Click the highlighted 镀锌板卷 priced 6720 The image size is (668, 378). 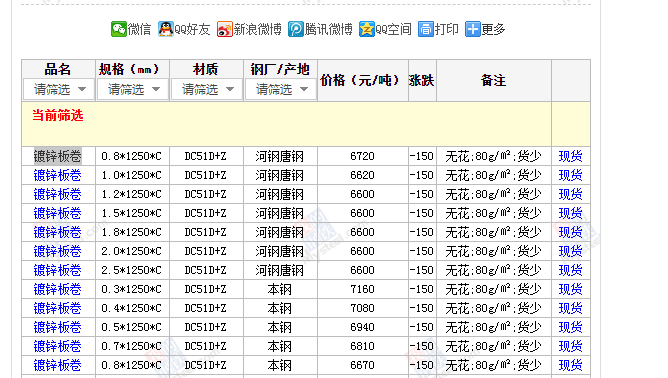pyautogui.click(x=58, y=156)
